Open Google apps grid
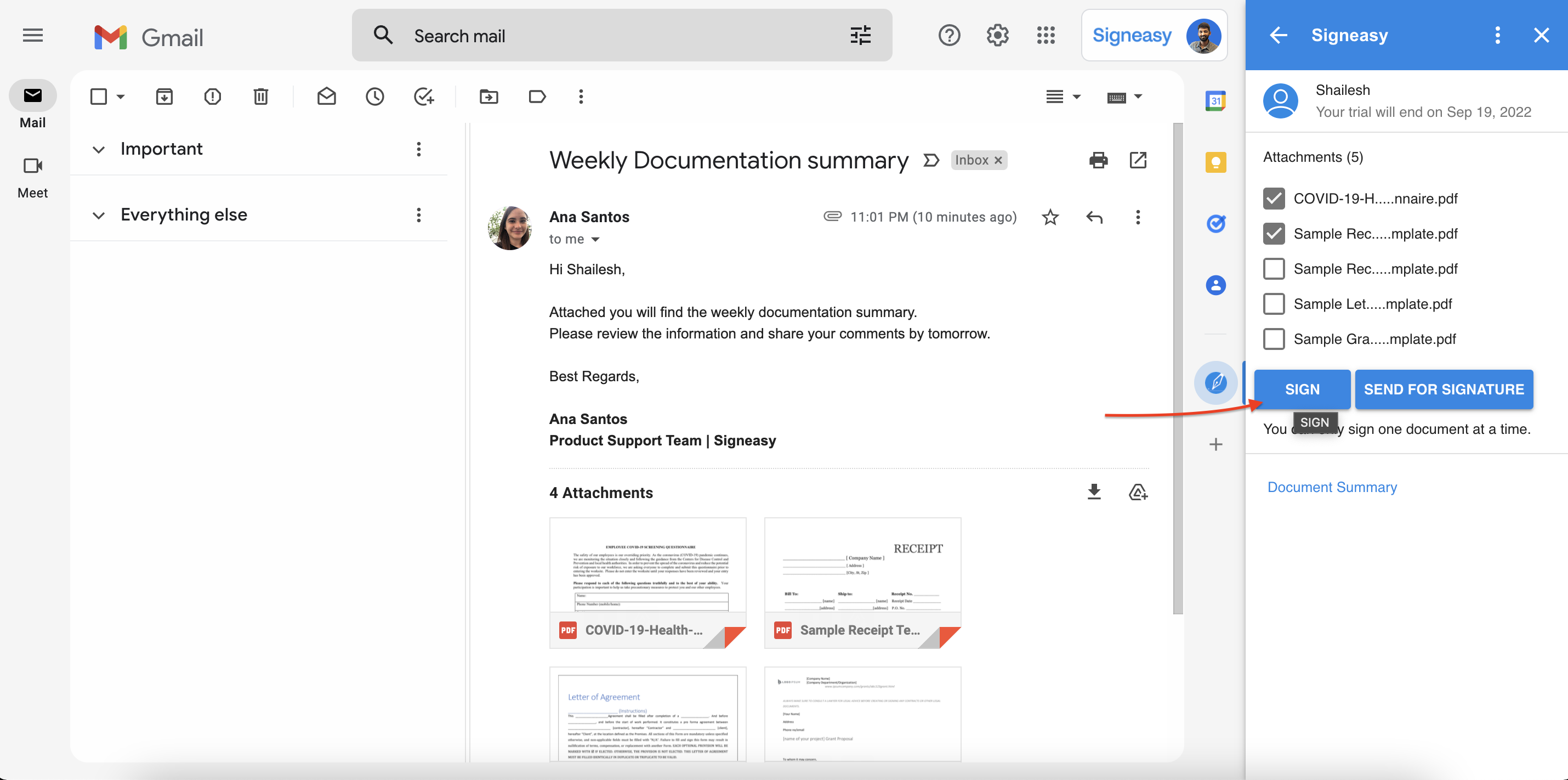 coord(1046,35)
